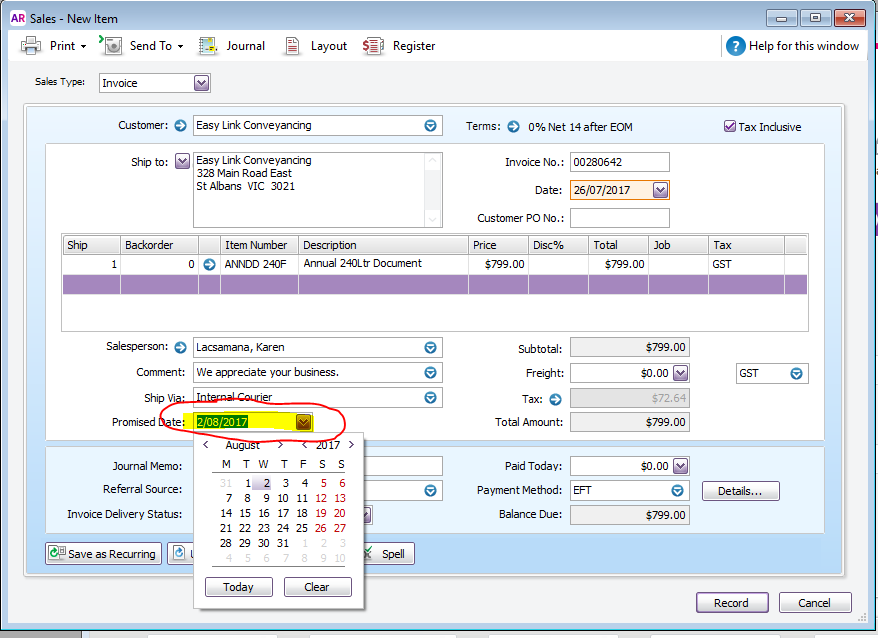Viewport: 878px width, 638px height.
Task: Select August 15 in the calendar
Action: (x=245, y=513)
